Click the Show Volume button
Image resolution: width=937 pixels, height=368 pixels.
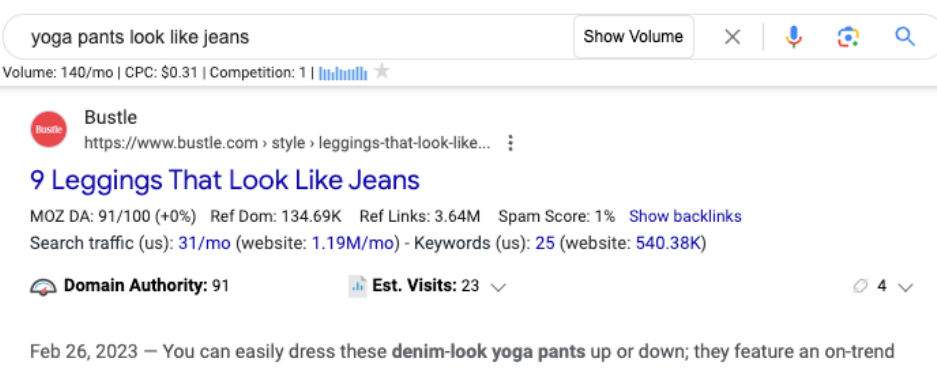coord(633,37)
